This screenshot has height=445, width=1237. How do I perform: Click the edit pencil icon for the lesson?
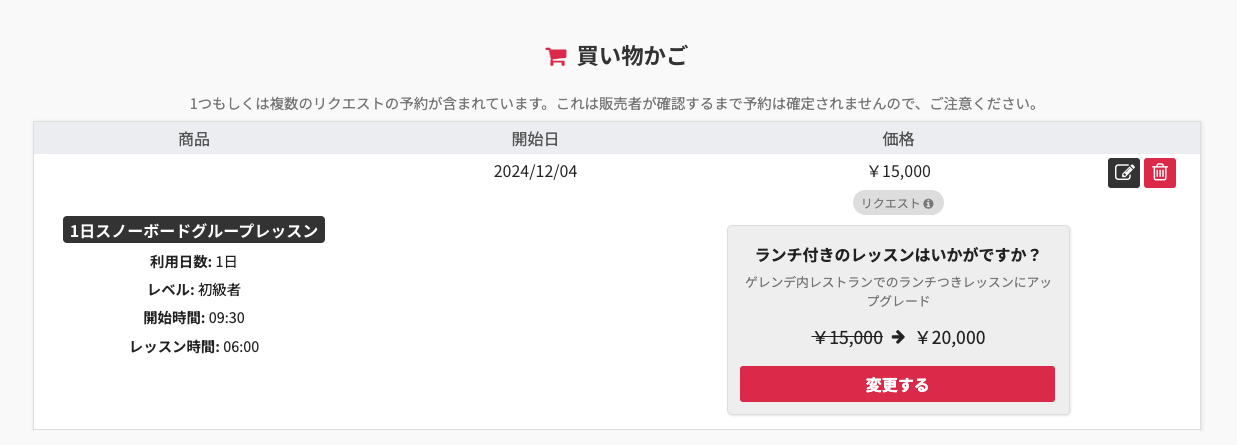1124,173
